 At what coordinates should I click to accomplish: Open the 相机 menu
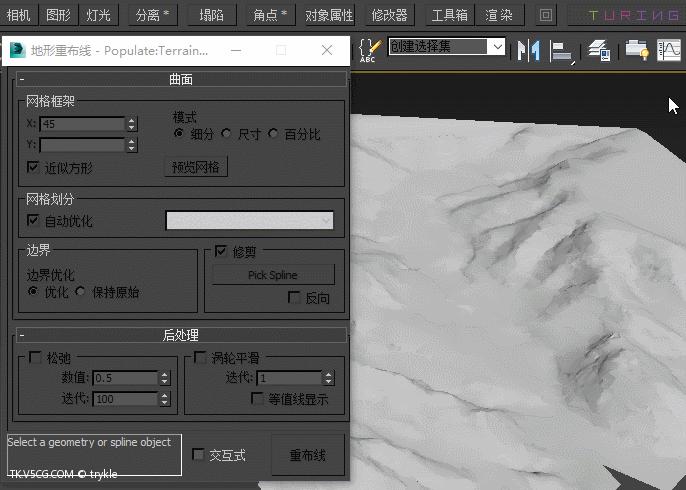point(19,15)
